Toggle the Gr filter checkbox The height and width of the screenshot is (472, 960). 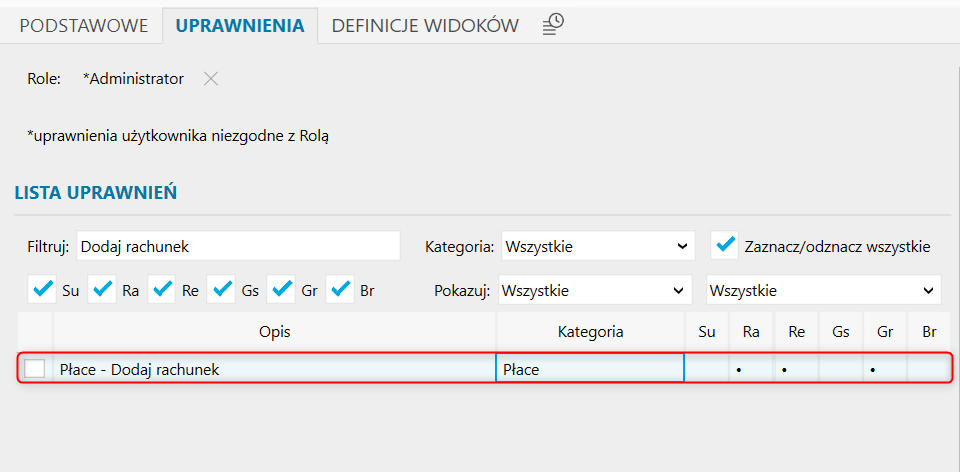pos(282,290)
